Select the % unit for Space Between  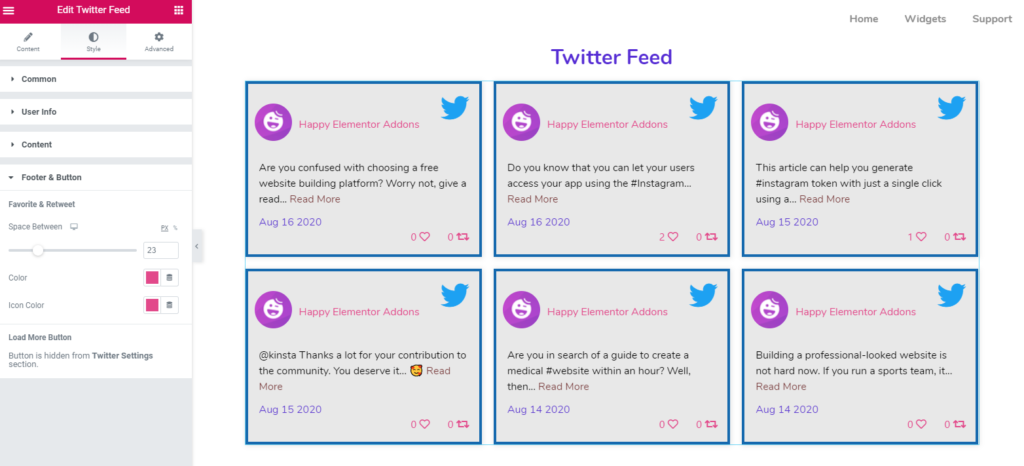pos(175,228)
